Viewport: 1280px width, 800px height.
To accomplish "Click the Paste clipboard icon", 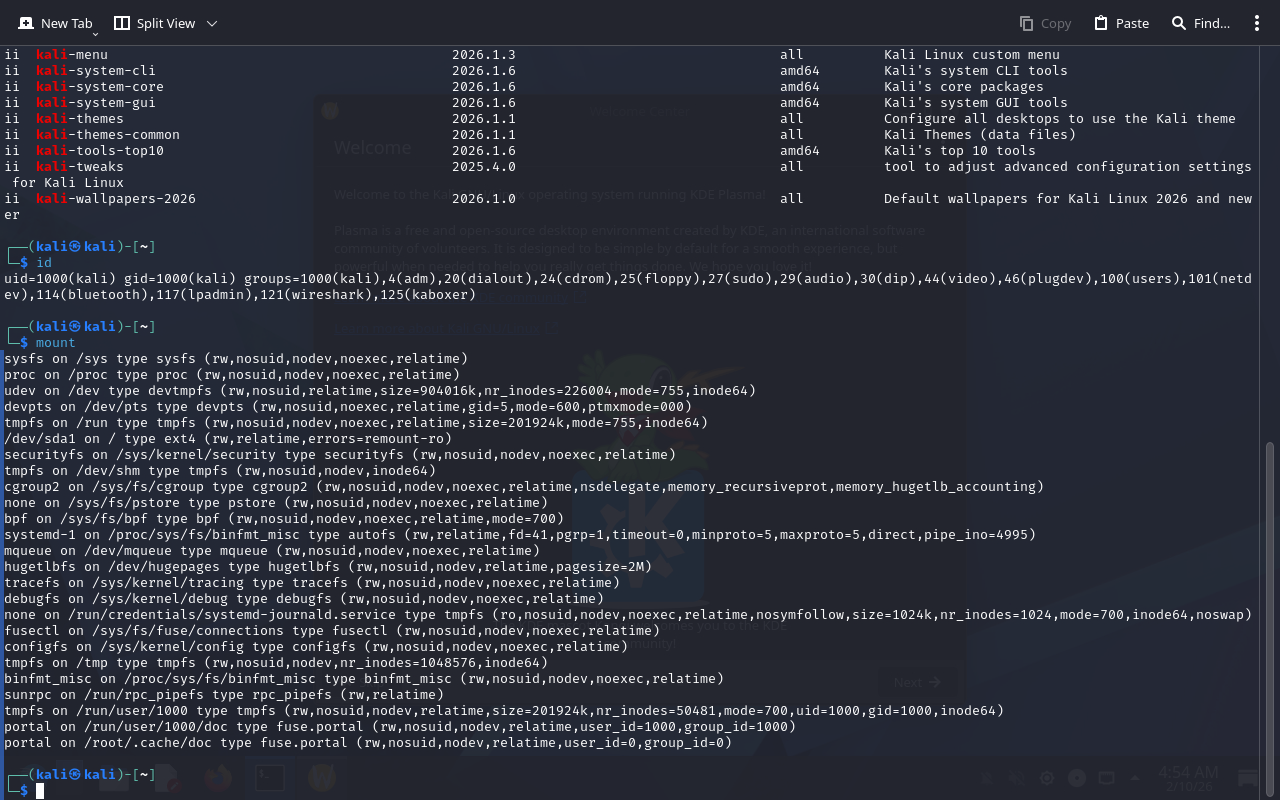I will tap(1101, 23).
